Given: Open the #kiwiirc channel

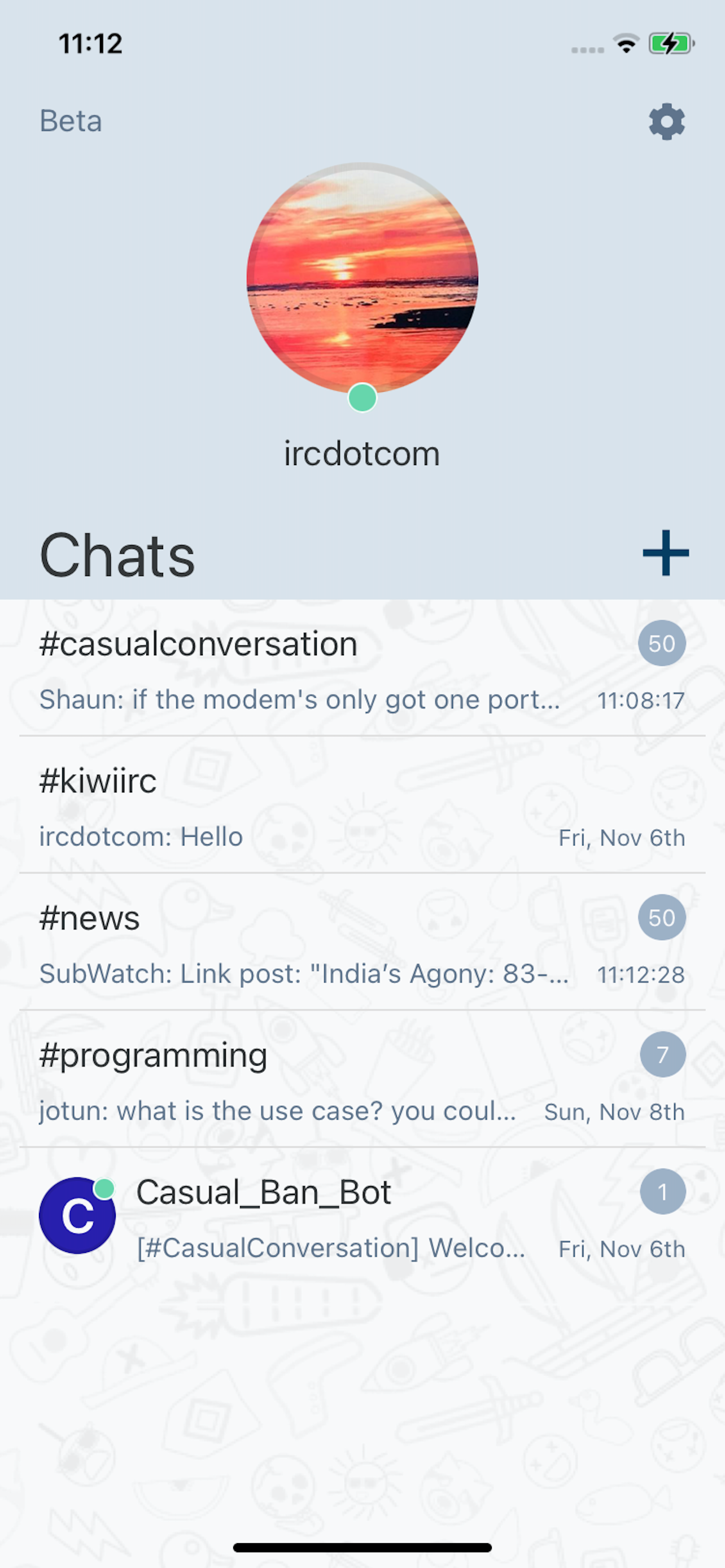Looking at the screenshot, I should click(362, 805).
